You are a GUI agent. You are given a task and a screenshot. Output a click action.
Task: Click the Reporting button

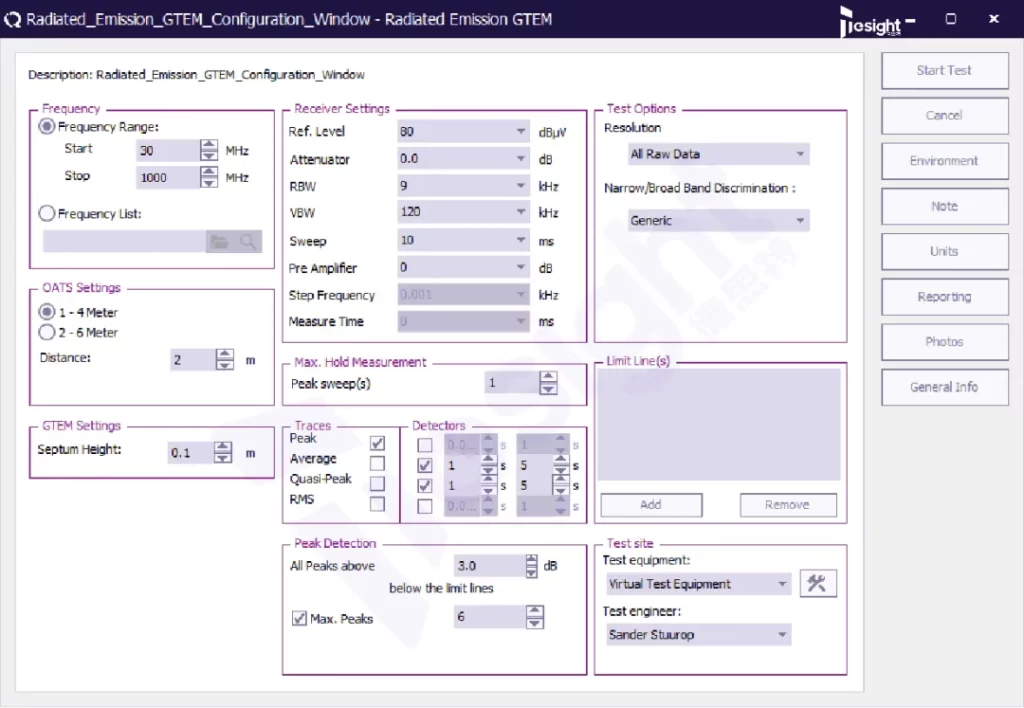(x=944, y=297)
